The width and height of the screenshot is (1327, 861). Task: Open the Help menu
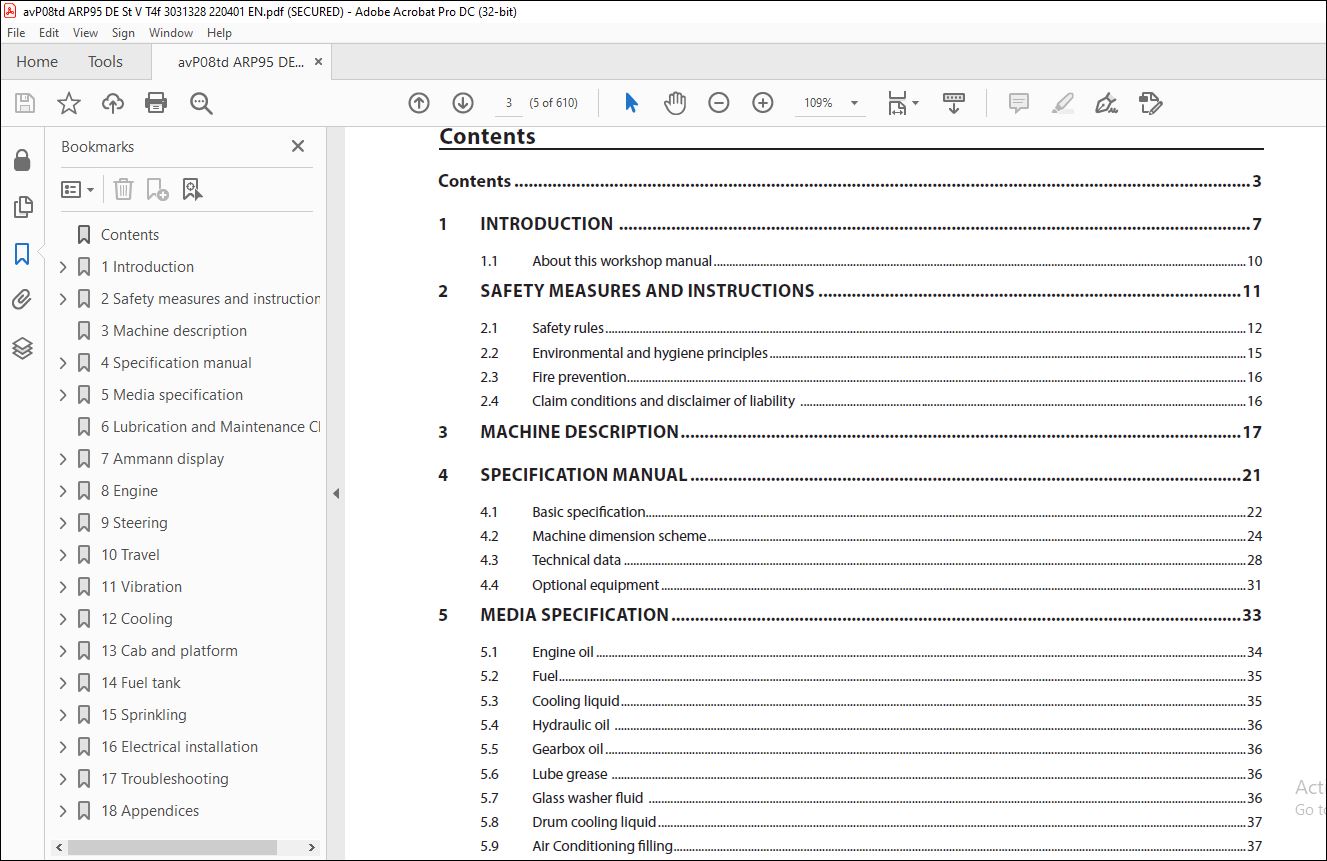tap(219, 33)
